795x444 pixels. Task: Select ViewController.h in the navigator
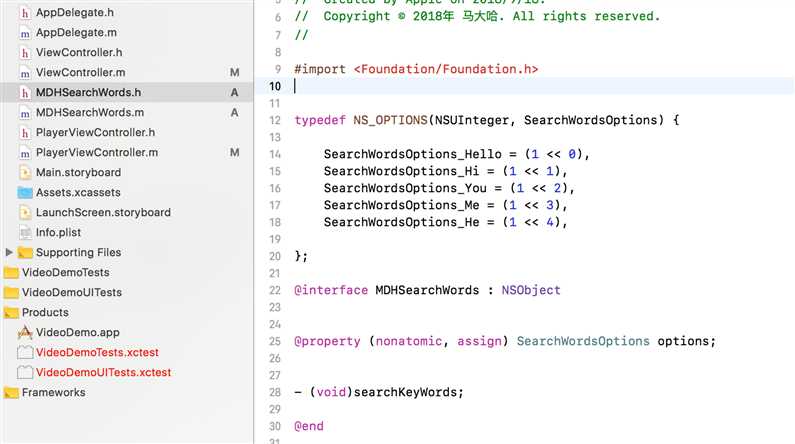pos(79,52)
